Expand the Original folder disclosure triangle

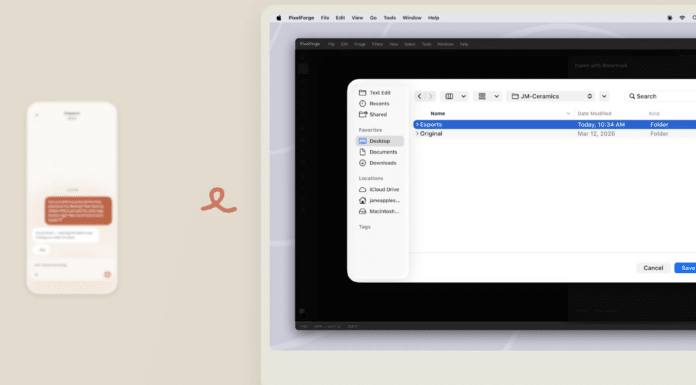417,133
